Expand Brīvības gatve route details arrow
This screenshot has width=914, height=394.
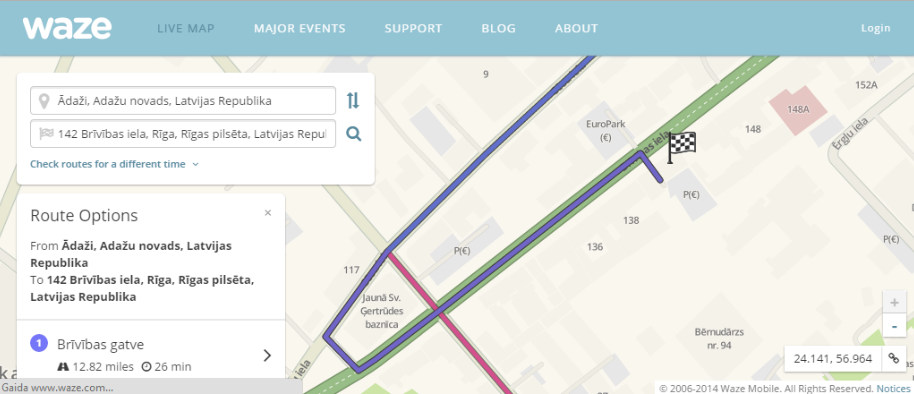(x=267, y=355)
